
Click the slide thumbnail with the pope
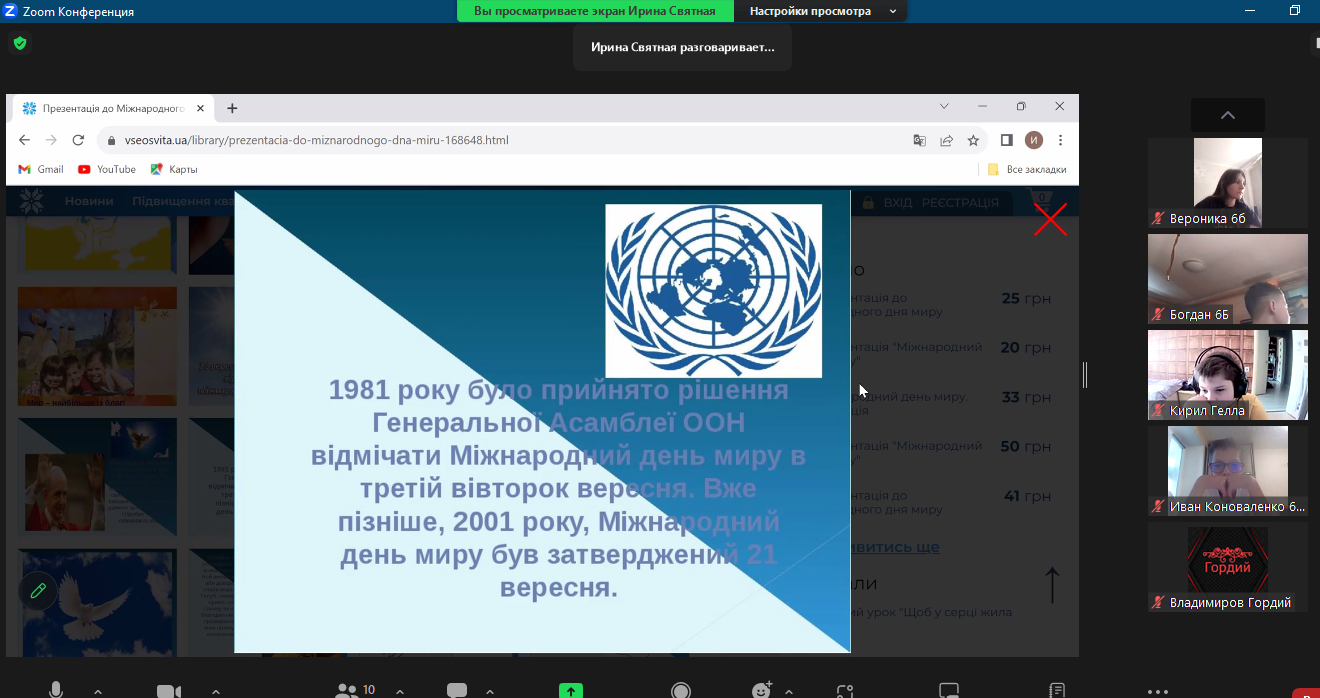97,477
